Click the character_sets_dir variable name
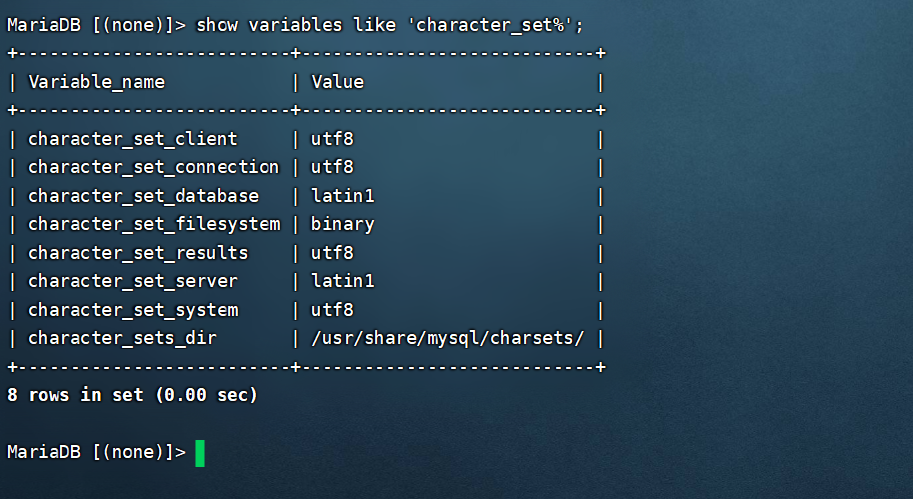This screenshot has height=499, width=913. [122, 338]
